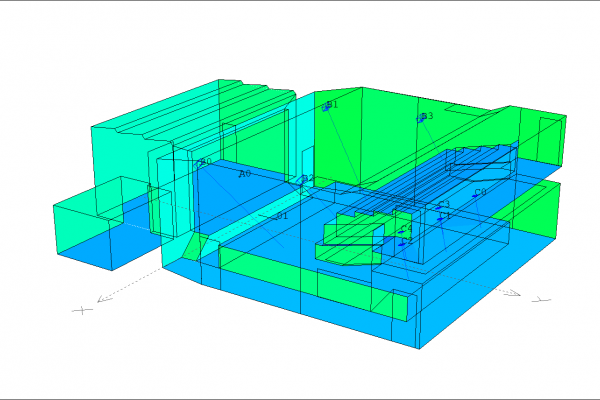
Task: Select the B2 source marker
Action: coord(301,181)
